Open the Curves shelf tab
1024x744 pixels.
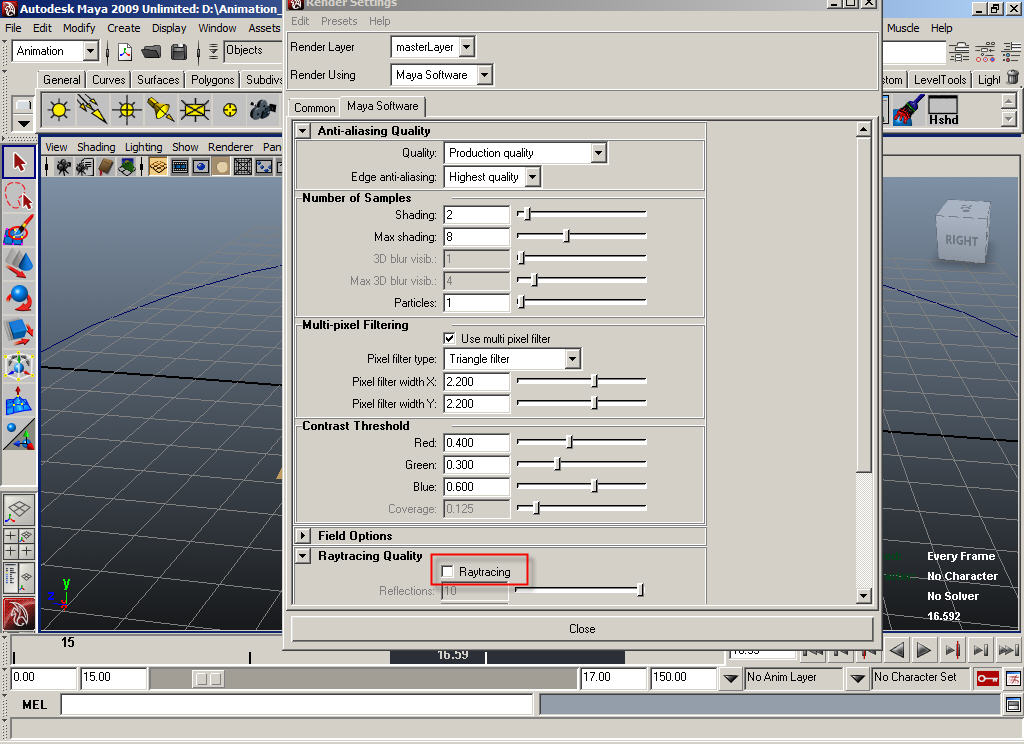(x=108, y=80)
